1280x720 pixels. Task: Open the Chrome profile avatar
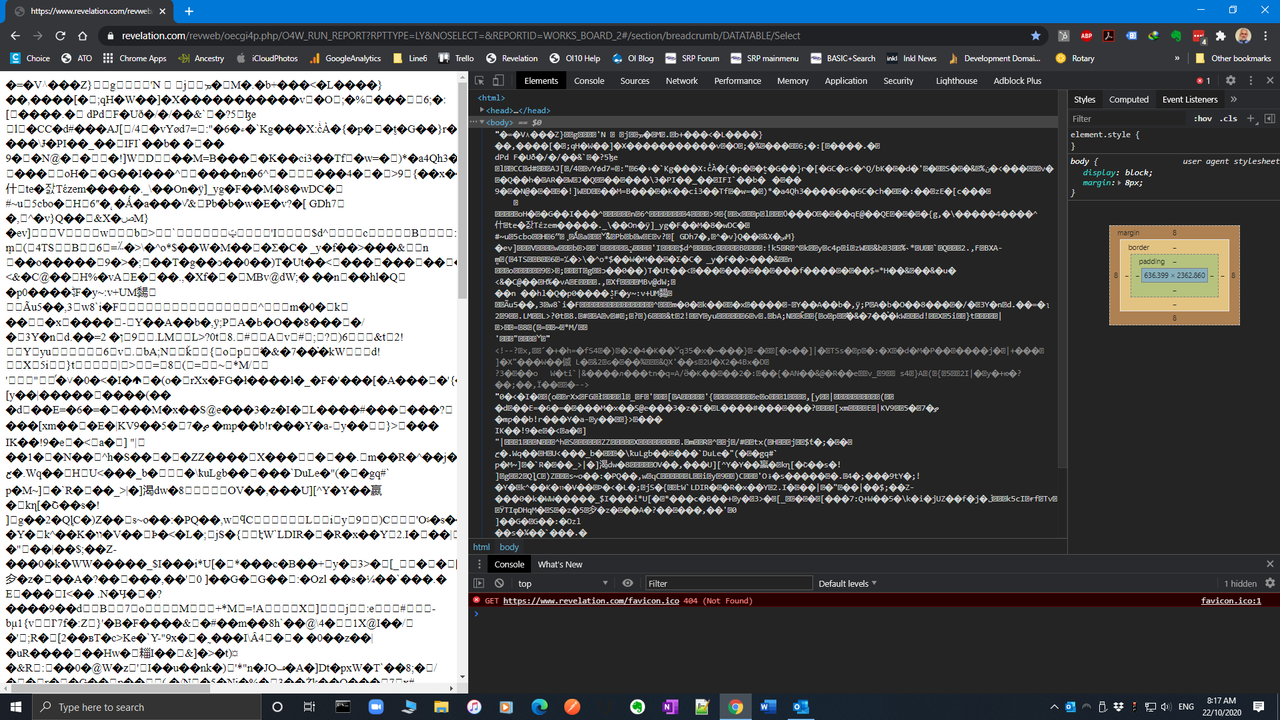(1243, 36)
